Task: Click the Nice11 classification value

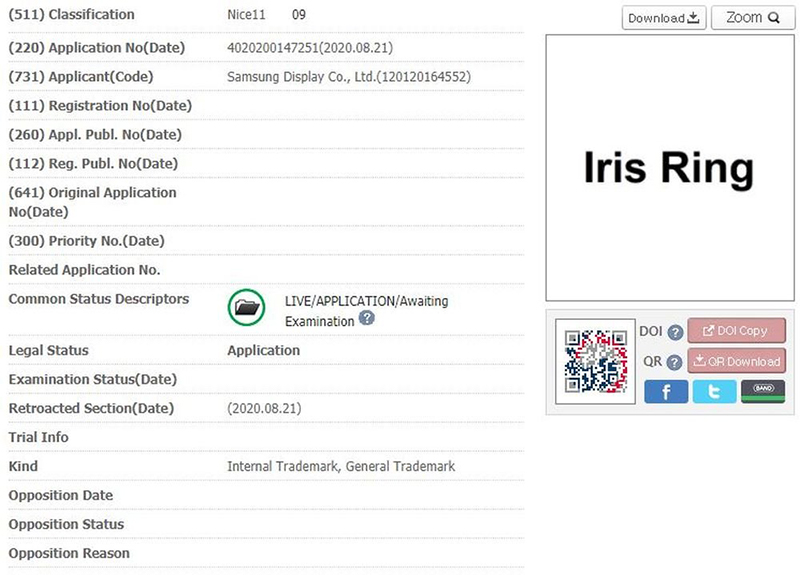Action: [x=247, y=16]
